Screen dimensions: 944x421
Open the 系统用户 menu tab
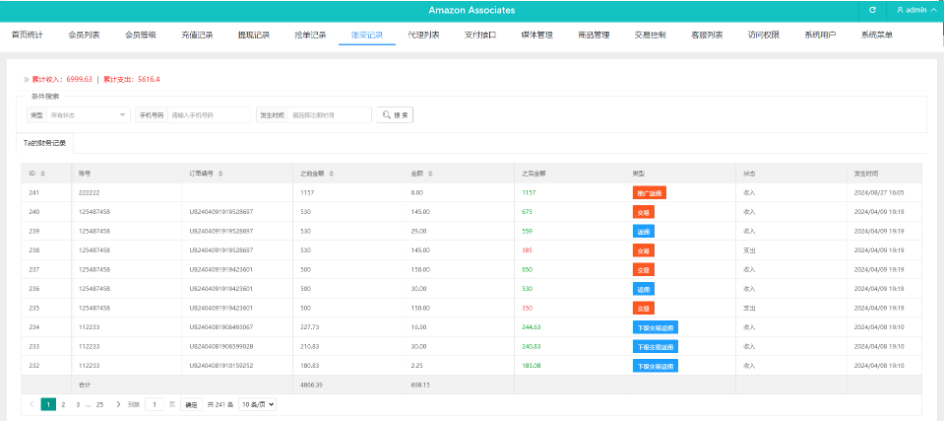coord(820,35)
